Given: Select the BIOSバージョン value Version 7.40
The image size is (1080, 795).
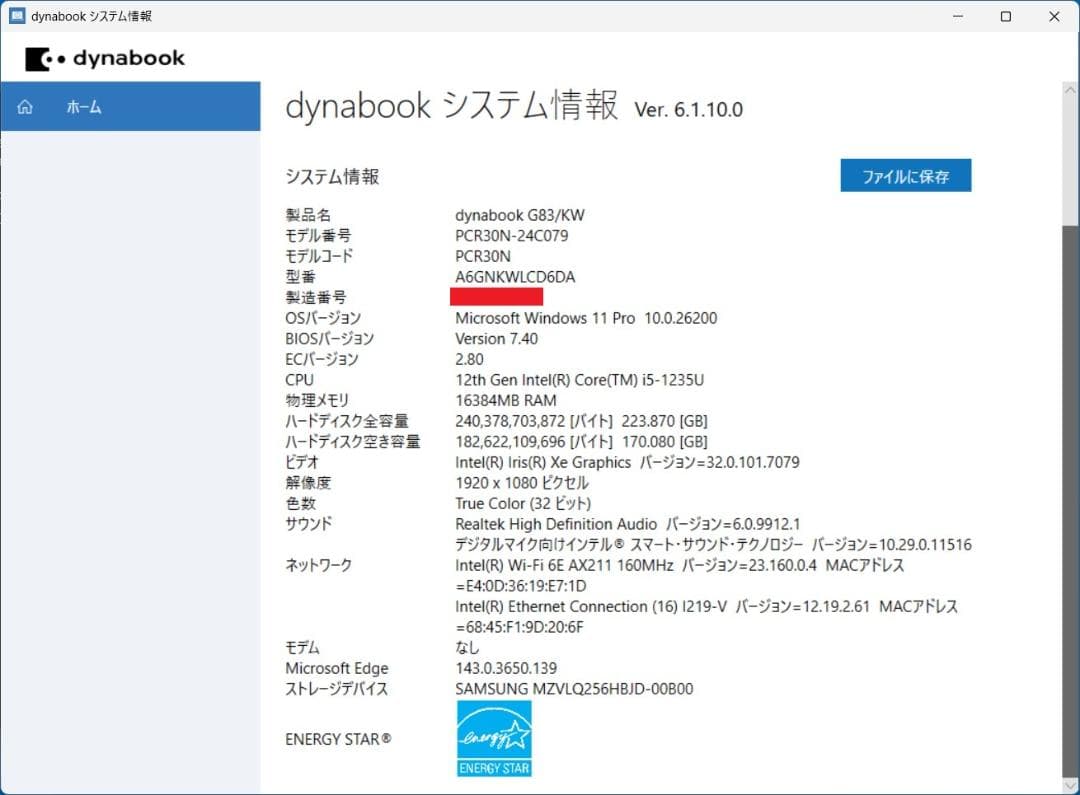Looking at the screenshot, I should [x=496, y=338].
